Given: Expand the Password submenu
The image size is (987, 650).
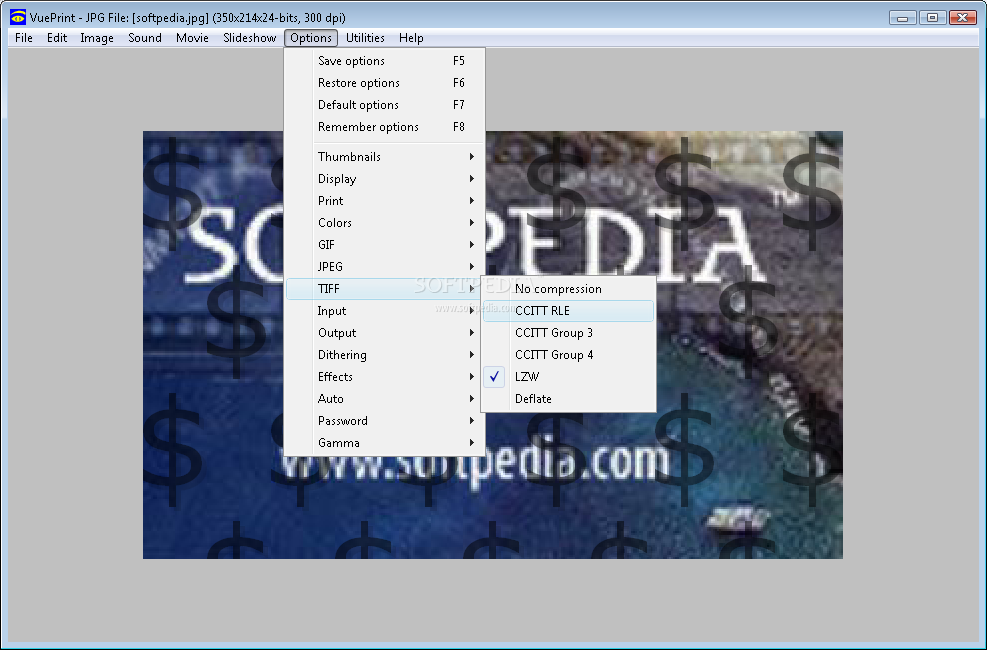Looking at the screenshot, I should [x=385, y=421].
